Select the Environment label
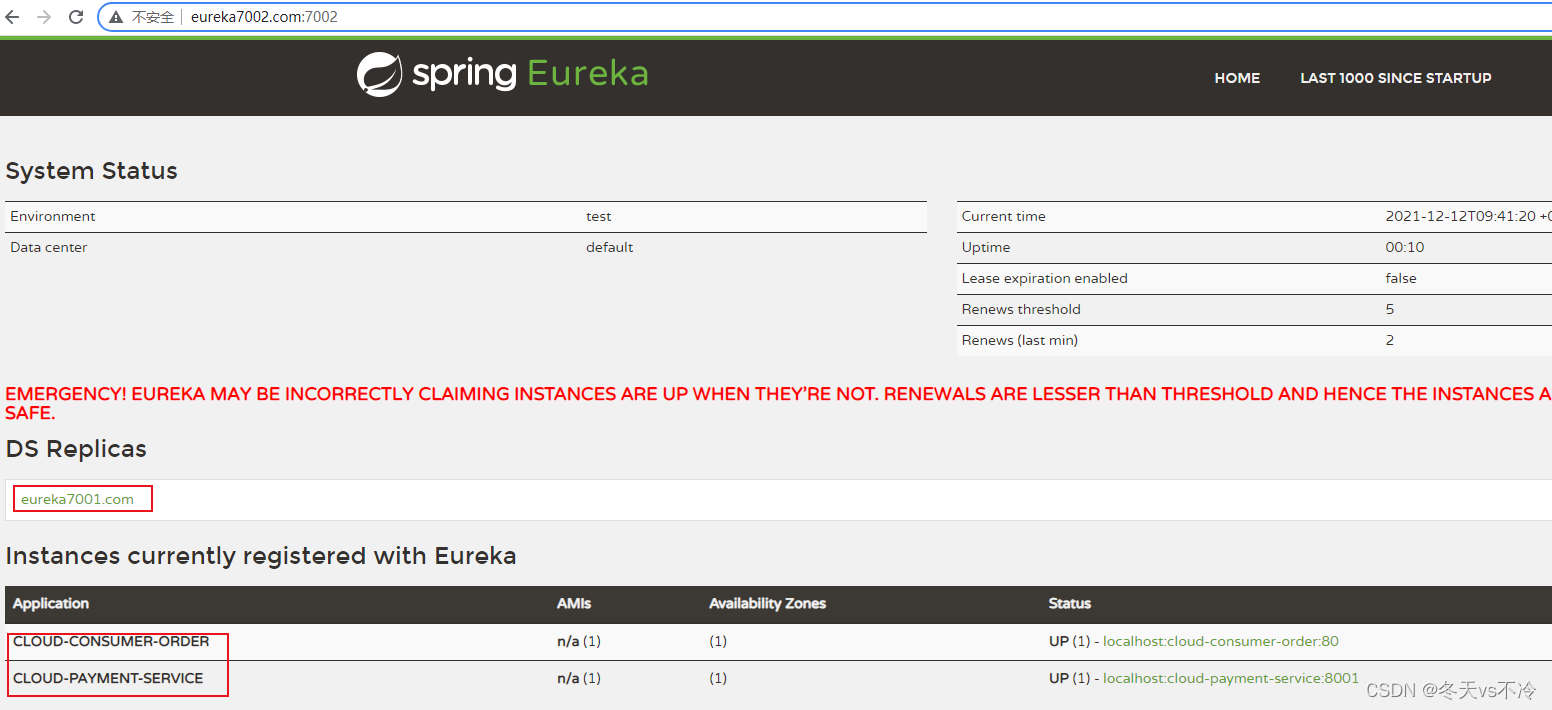 [x=53, y=216]
